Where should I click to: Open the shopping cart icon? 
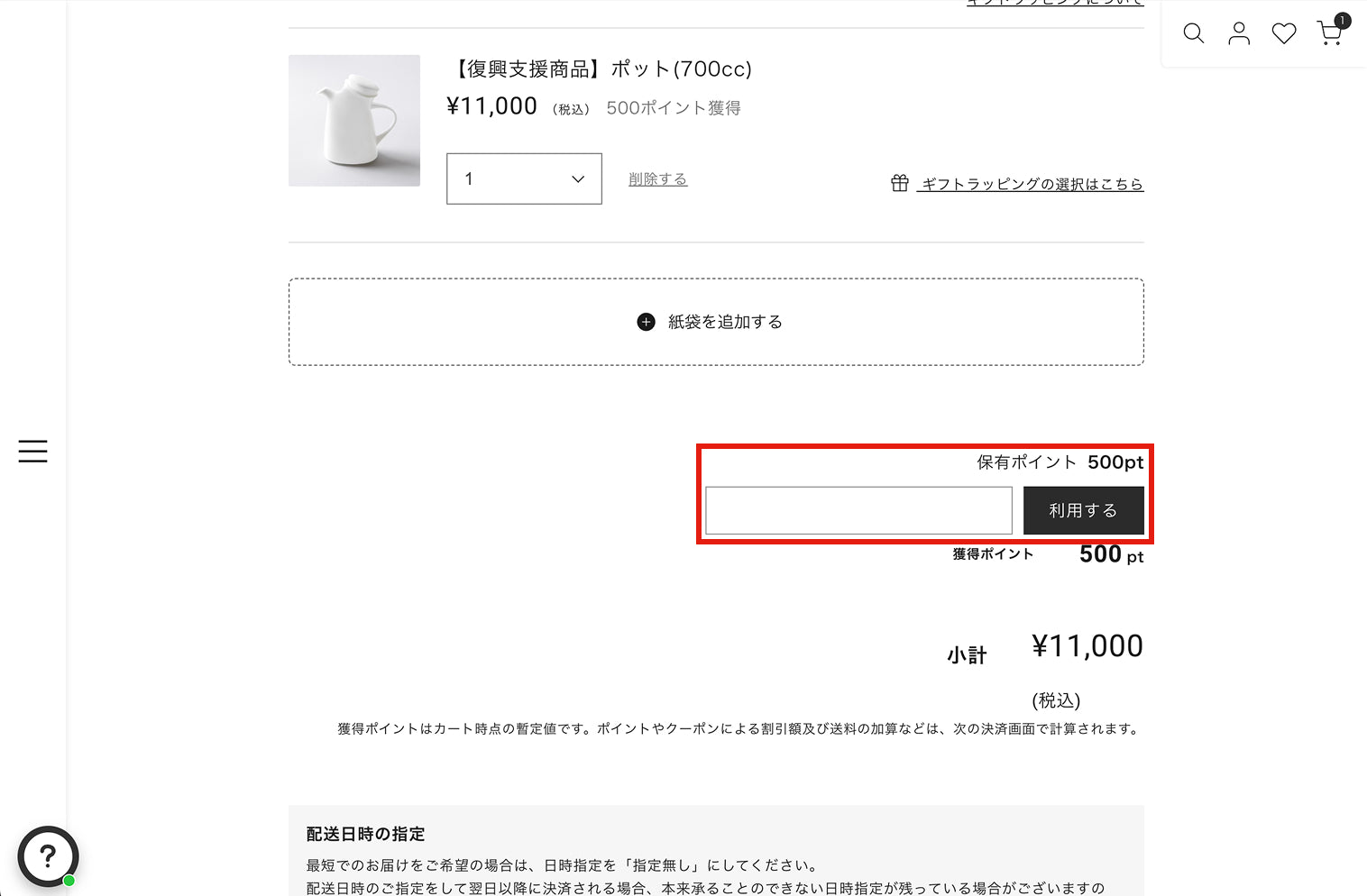pos(1328,34)
